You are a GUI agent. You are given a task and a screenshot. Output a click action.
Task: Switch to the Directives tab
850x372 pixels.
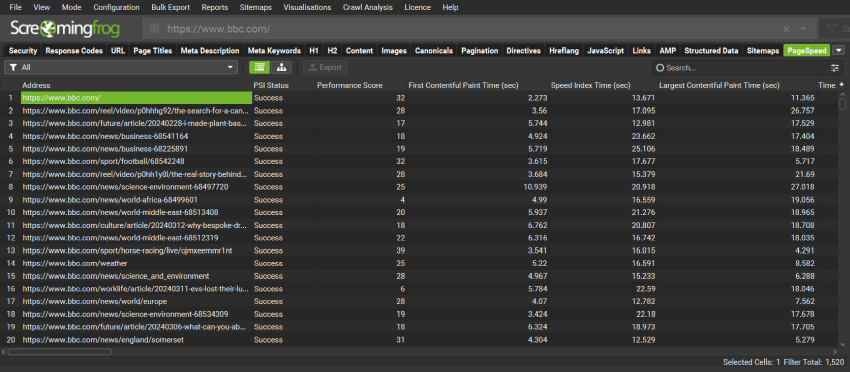524,50
